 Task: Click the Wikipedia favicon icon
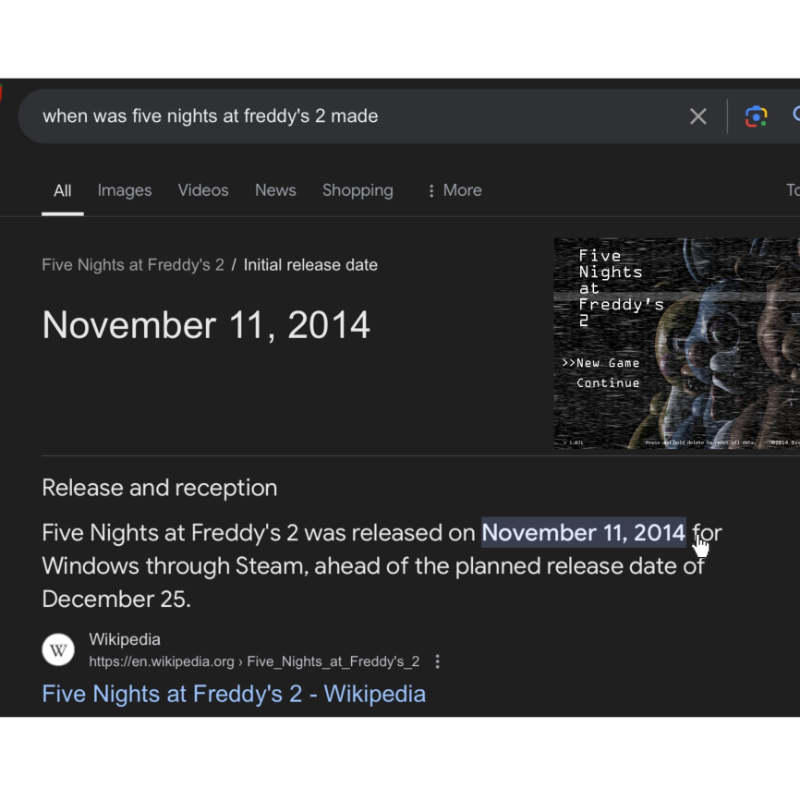pos(59,650)
